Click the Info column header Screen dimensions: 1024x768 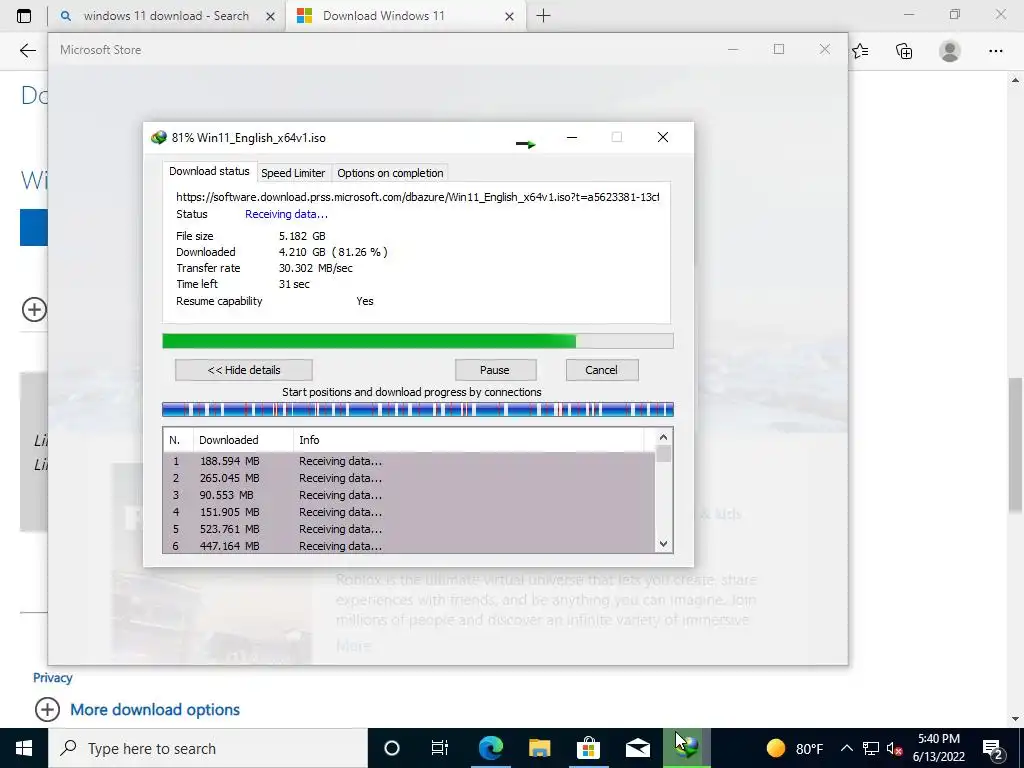[x=468, y=440]
